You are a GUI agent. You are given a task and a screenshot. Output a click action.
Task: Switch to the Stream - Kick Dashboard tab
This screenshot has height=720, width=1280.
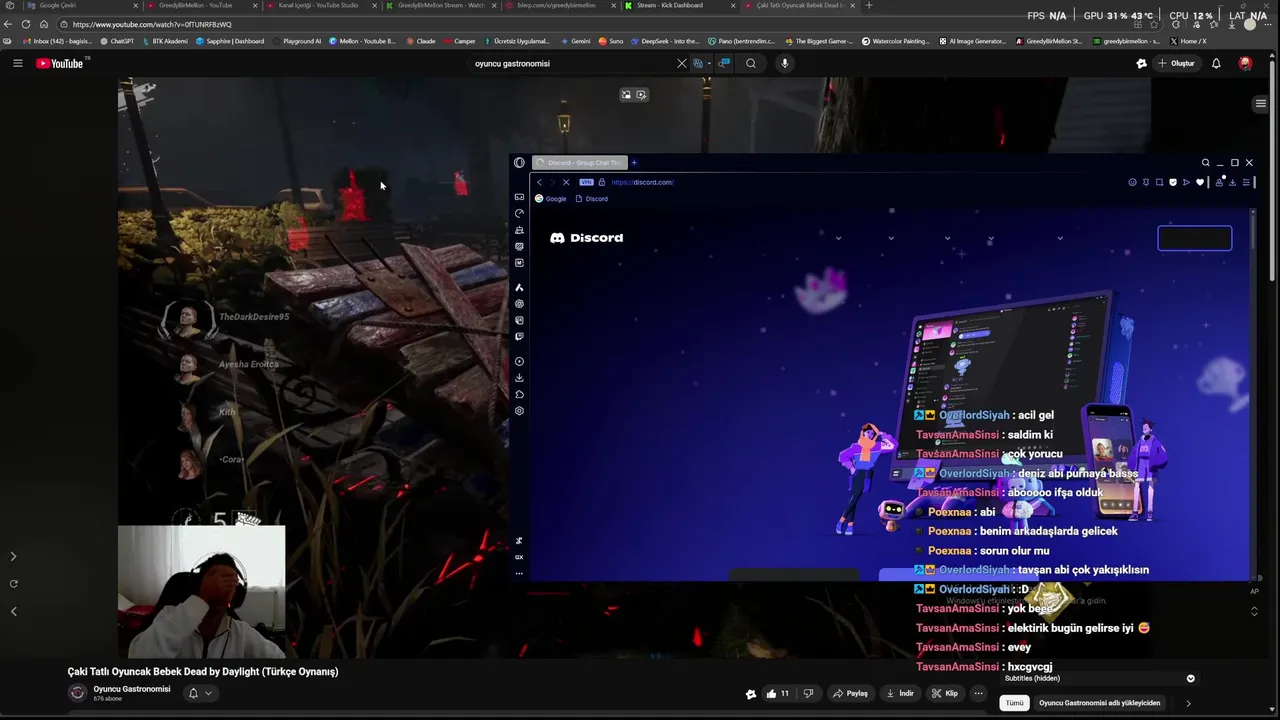click(678, 5)
